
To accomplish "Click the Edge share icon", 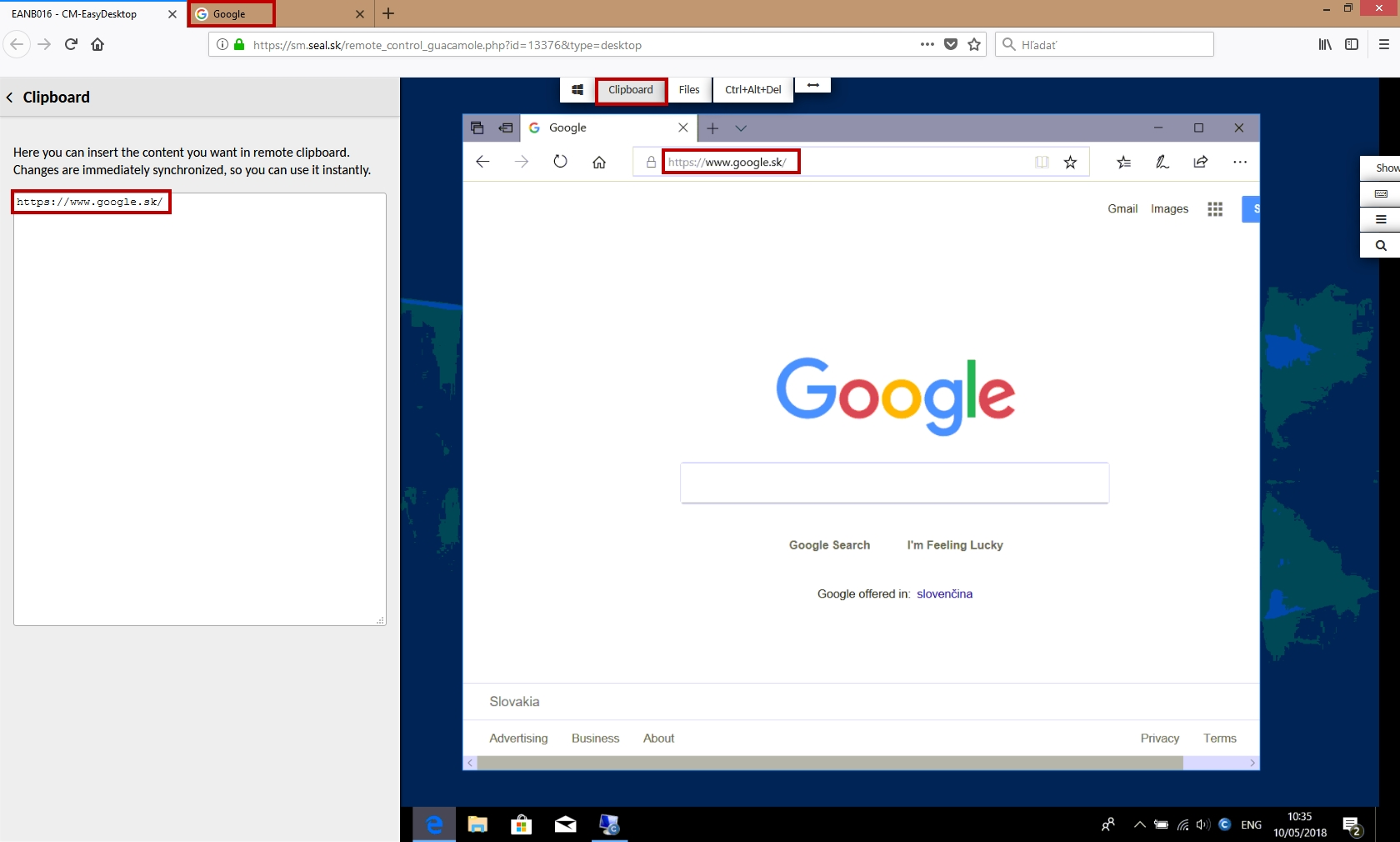I will coord(1201,162).
